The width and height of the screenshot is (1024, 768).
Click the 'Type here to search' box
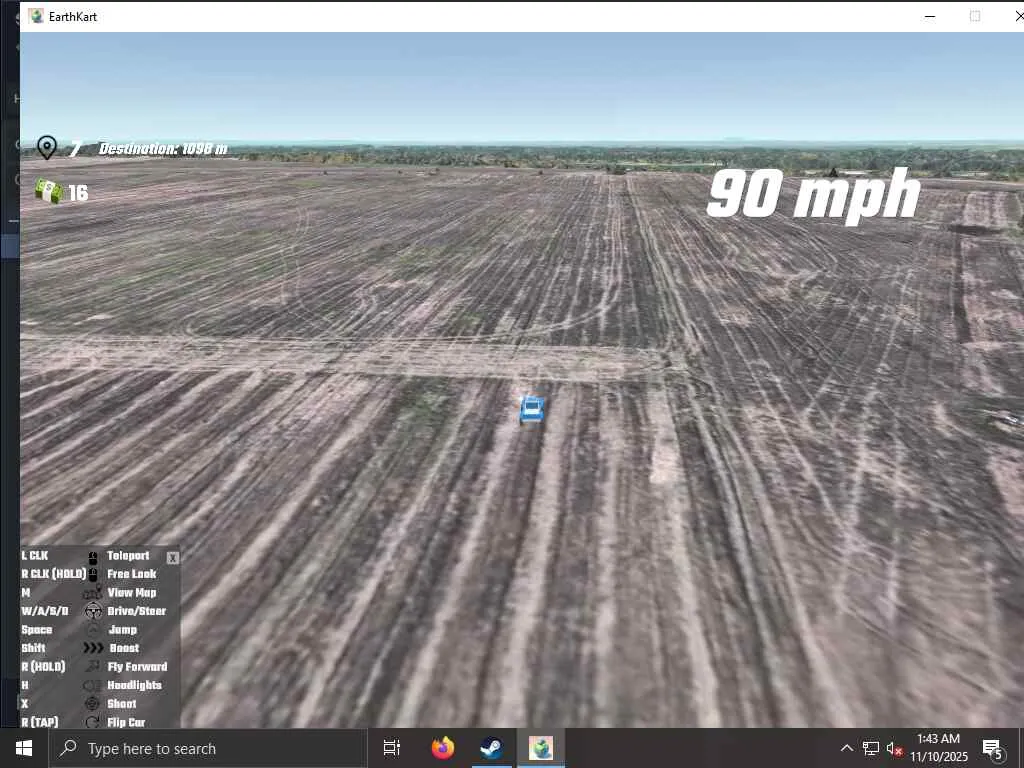208,748
